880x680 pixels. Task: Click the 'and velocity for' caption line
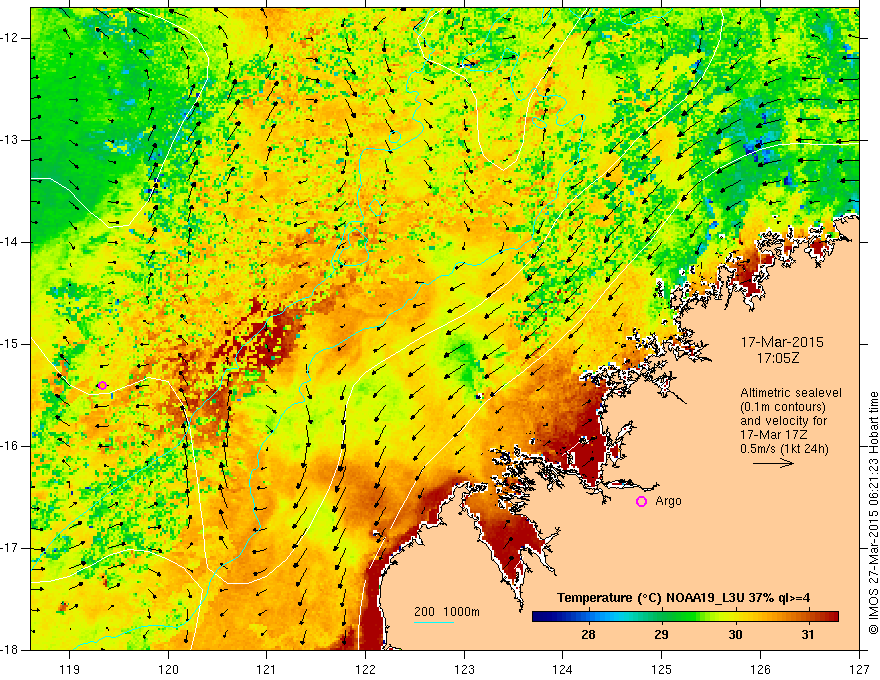click(x=783, y=421)
